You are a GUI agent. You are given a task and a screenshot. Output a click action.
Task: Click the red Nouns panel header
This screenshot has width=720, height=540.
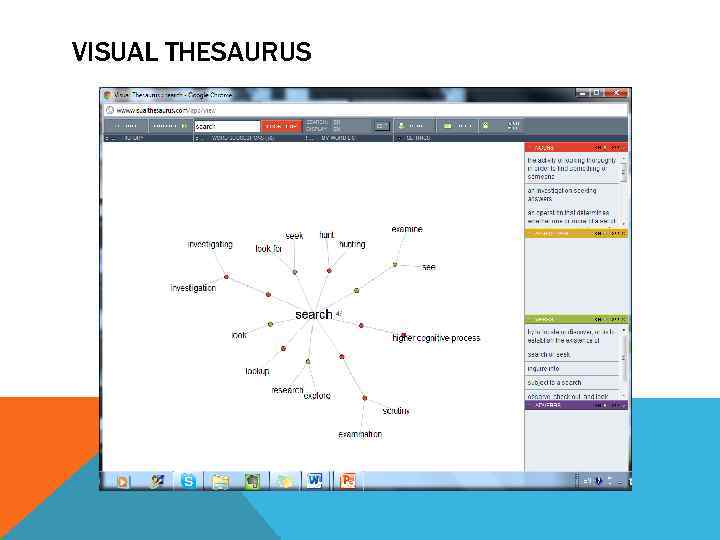[576, 147]
